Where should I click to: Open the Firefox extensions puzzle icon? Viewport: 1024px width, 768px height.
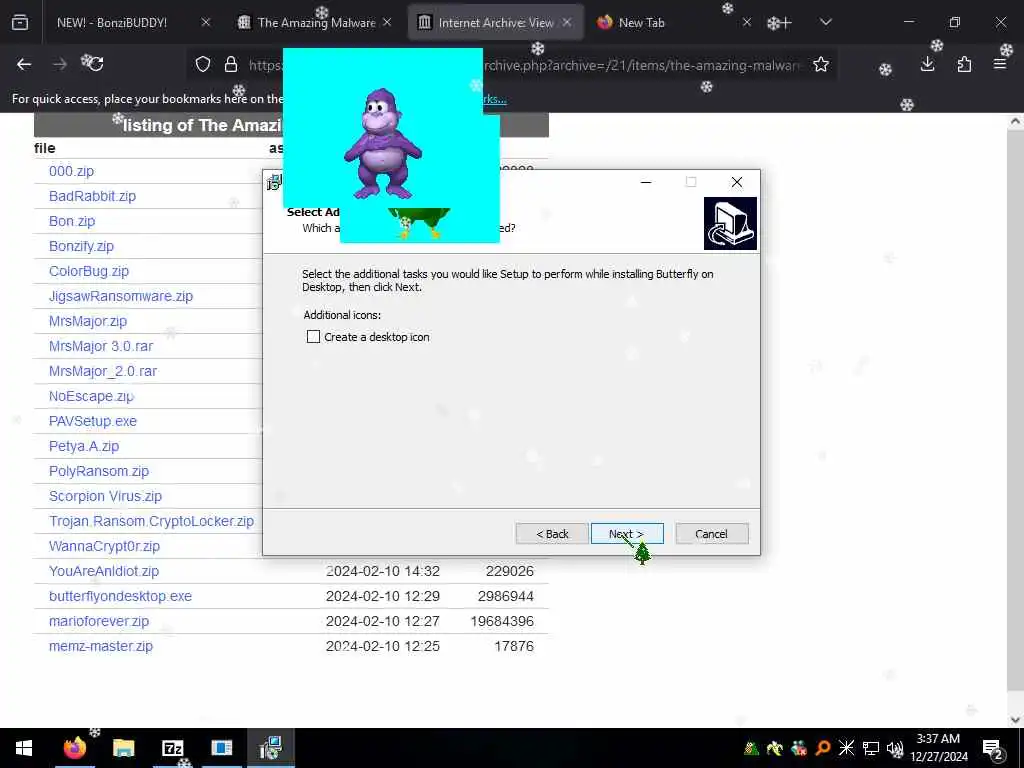tap(964, 64)
